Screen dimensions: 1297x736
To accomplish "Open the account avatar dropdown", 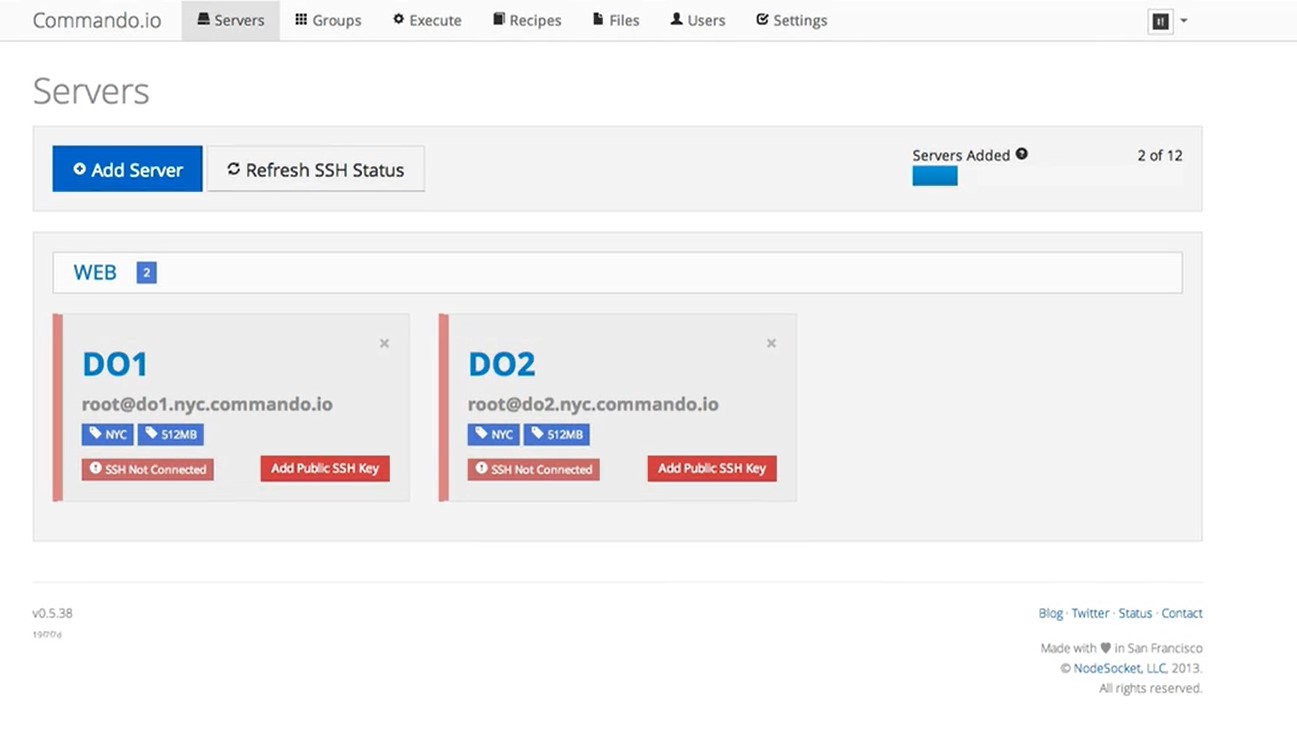I will [x=1168, y=21].
